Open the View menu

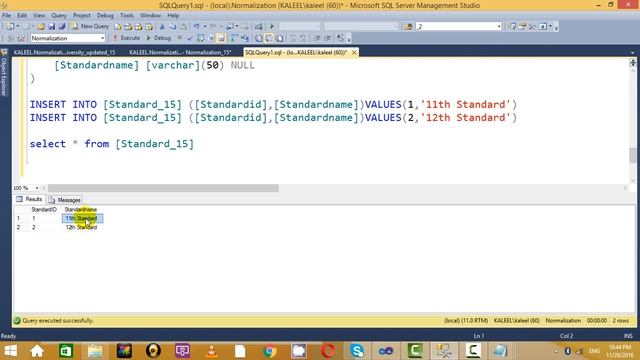point(39,16)
